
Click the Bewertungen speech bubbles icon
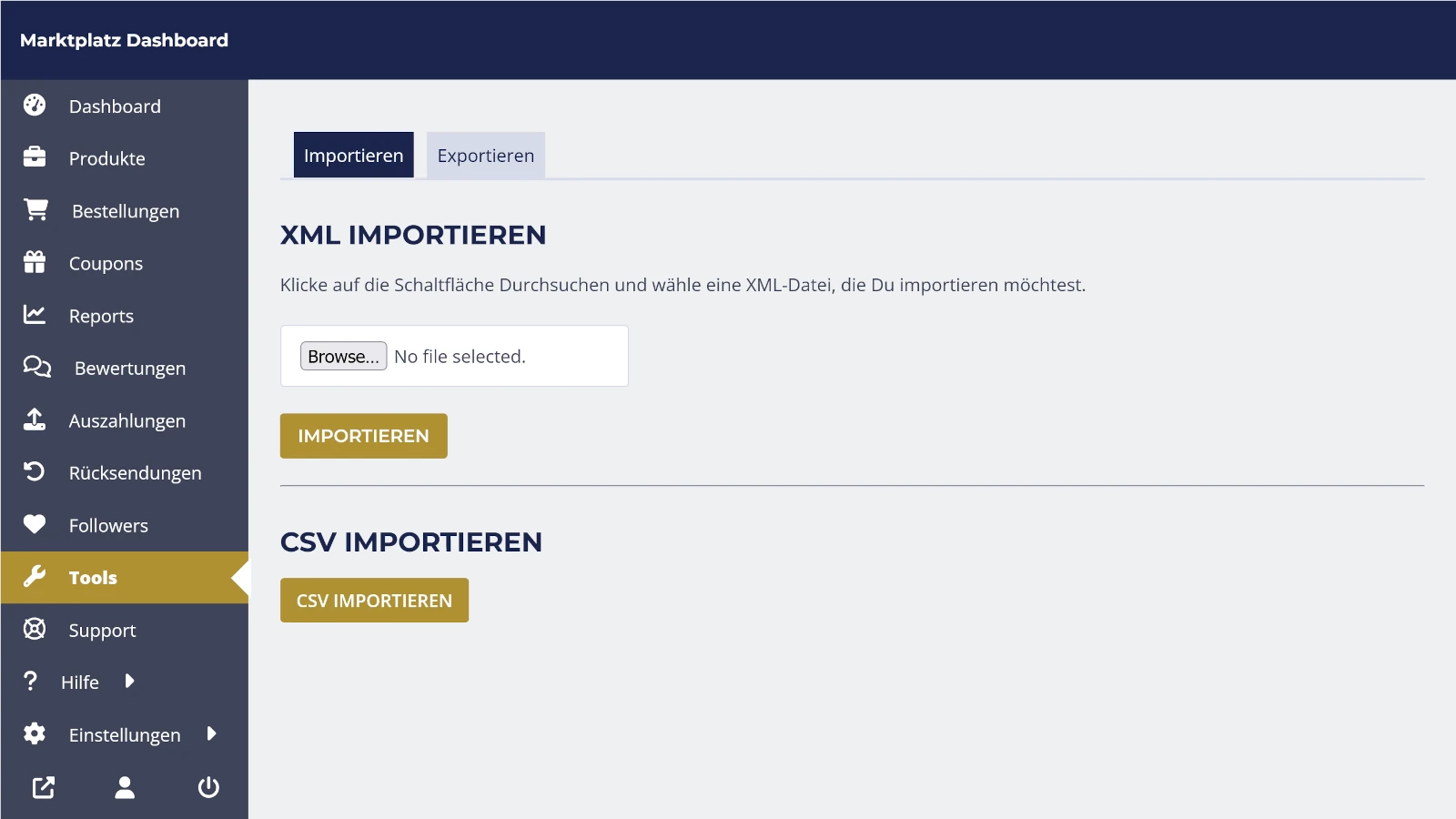coord(37,367)
